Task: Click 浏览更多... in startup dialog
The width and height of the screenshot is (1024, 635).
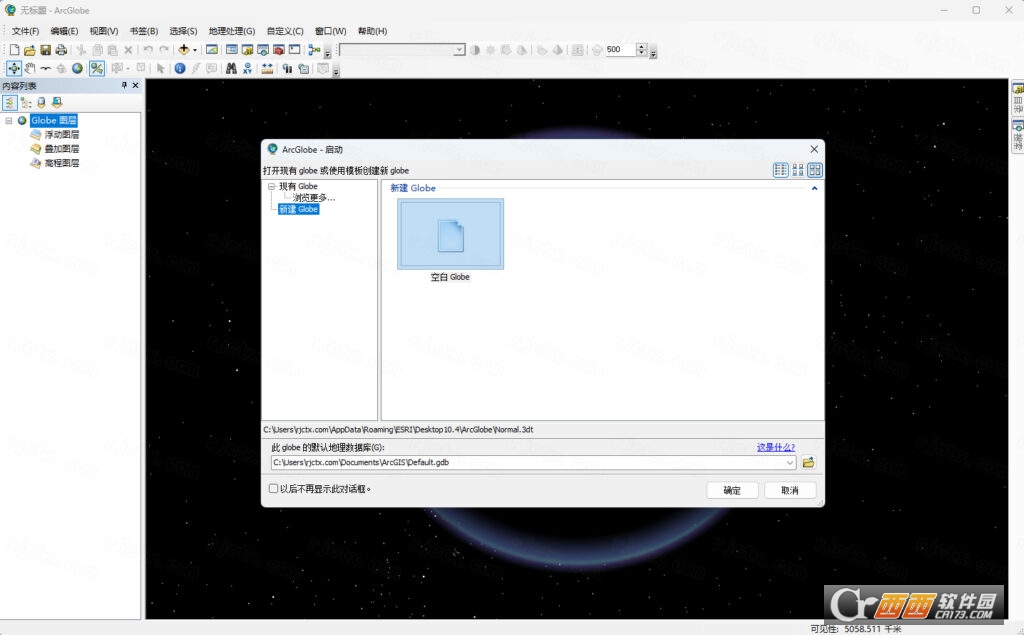Action: 313,197
